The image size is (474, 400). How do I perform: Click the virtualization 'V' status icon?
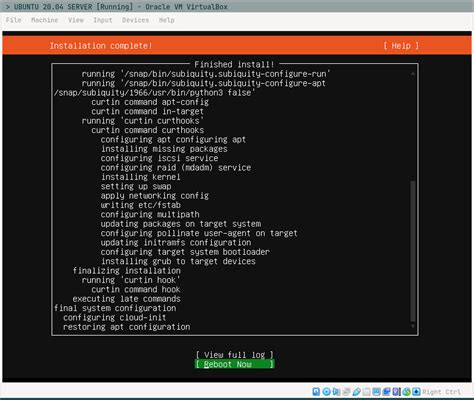pos(396,392)
